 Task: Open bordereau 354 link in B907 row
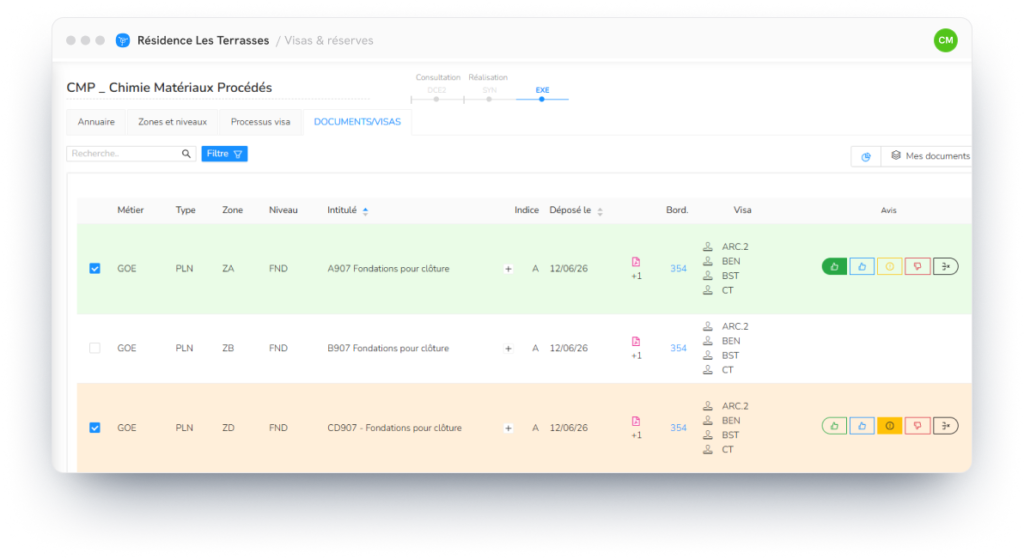point(678,348)
